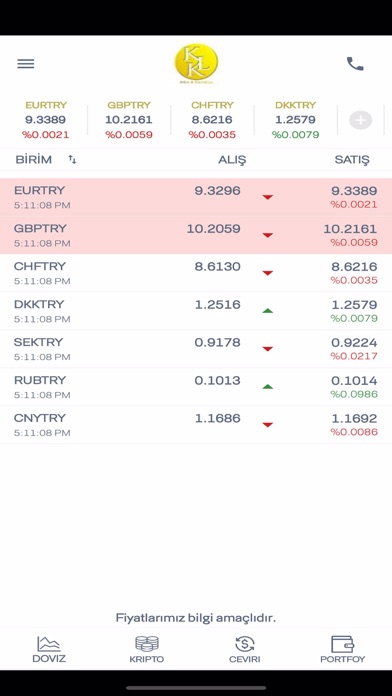Open CEVIRI converter tab

pos(245,649)
